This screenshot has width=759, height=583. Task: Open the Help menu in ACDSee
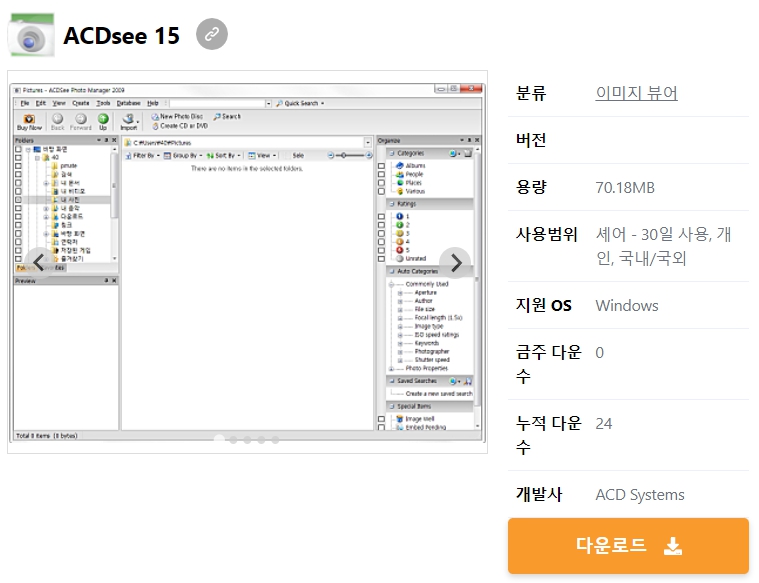pos(153,103)
